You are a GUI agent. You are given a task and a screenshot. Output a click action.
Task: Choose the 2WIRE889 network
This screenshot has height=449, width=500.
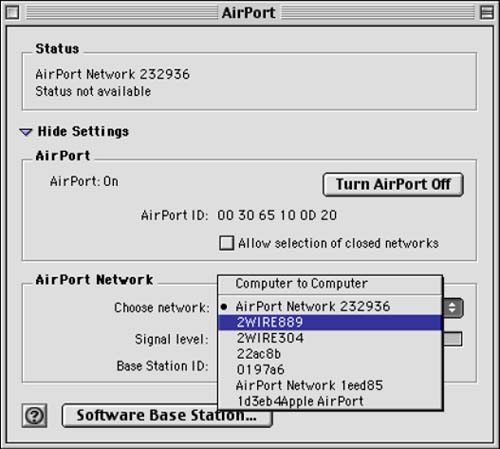(x=330, y=322)
